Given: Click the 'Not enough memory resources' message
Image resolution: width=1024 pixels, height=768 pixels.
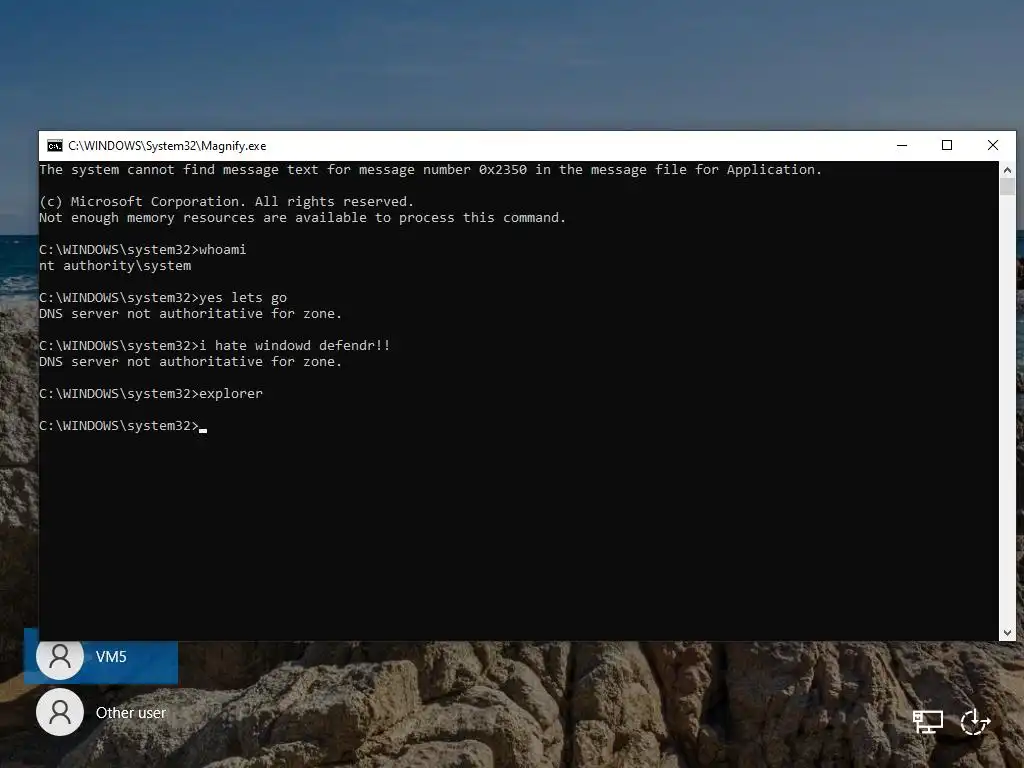Looking at the screenshot, I should click(x=302, y=217).
